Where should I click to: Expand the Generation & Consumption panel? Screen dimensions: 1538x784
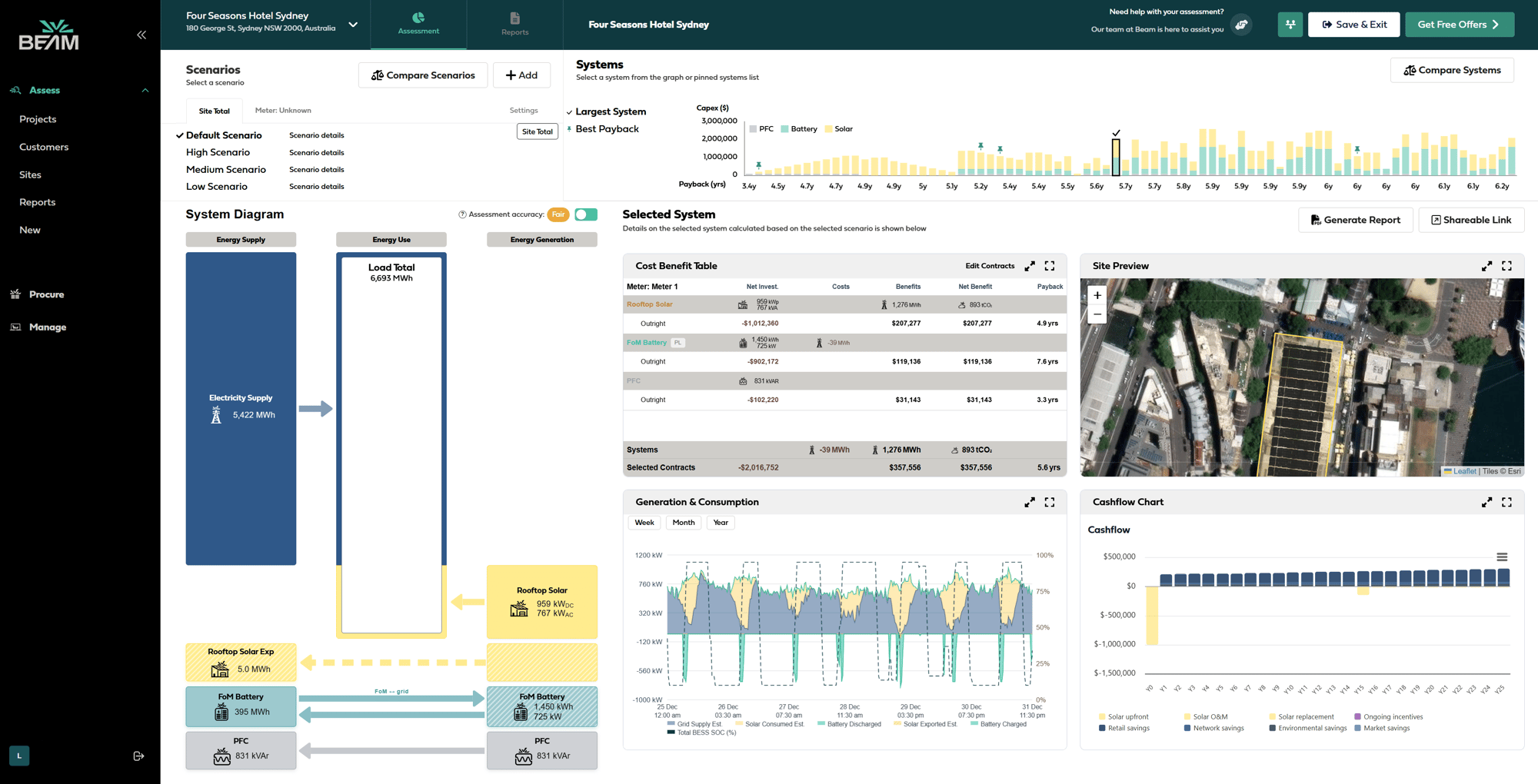coord(1030,502)
